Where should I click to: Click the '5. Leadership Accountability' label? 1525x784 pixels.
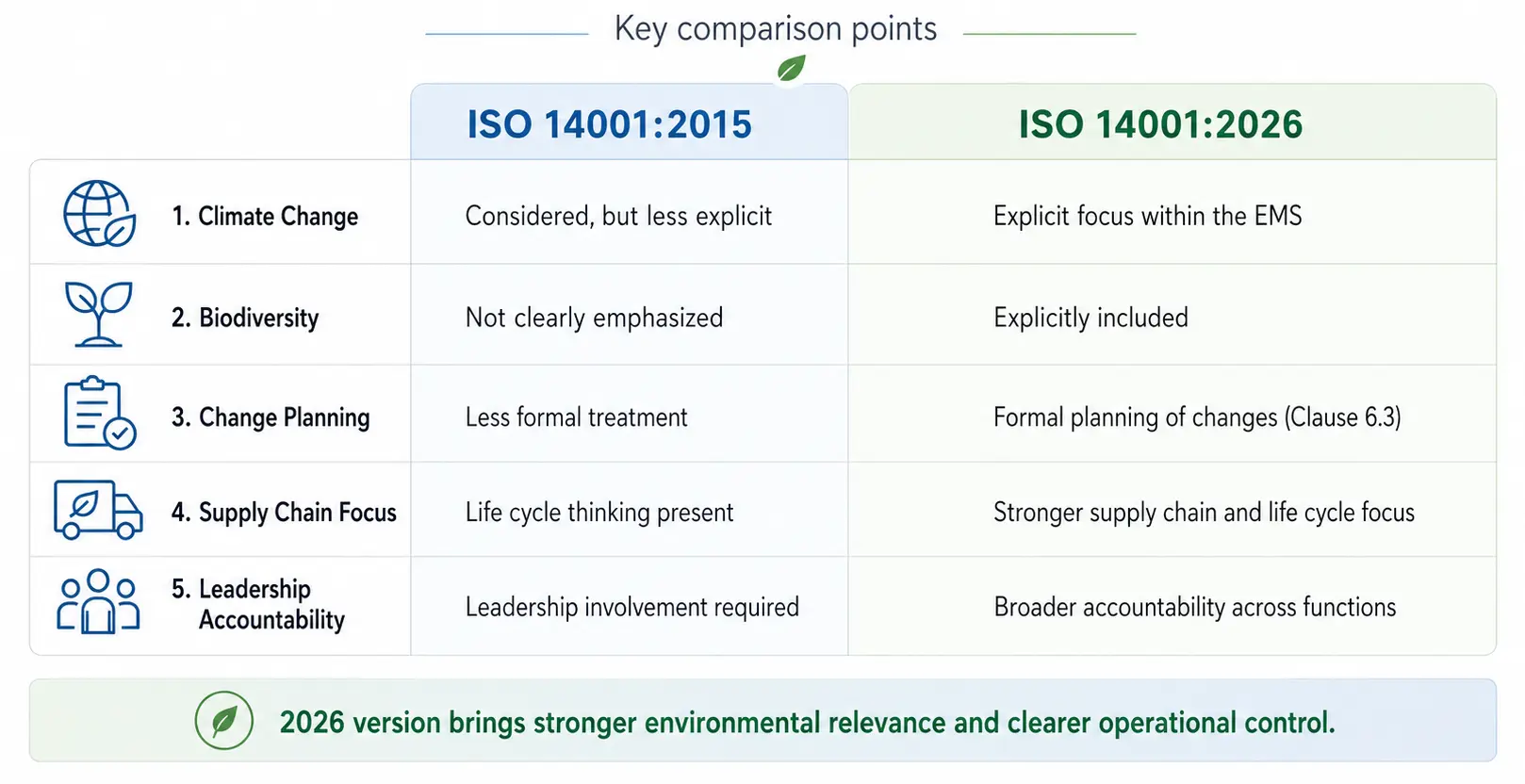pos(257,604)
